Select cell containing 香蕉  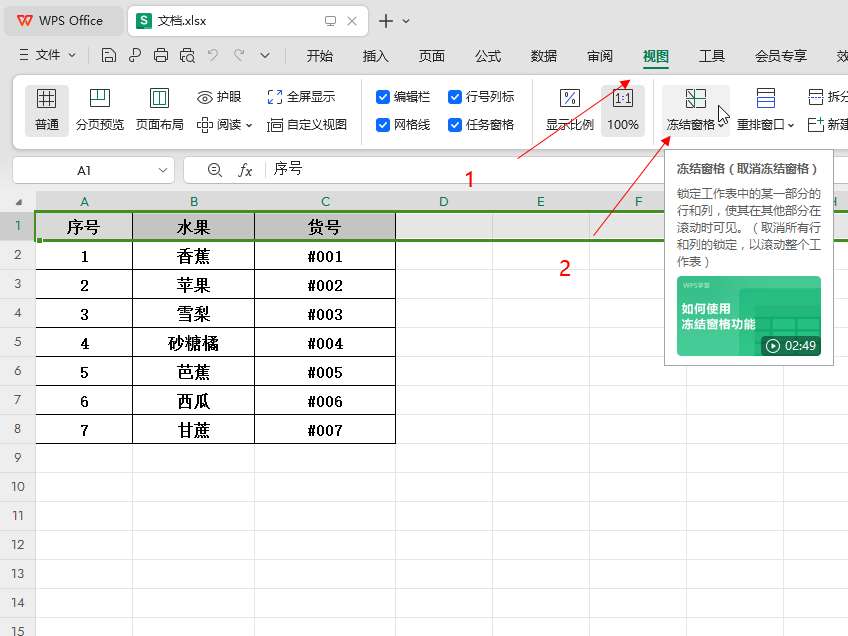(x=194, y=256)
